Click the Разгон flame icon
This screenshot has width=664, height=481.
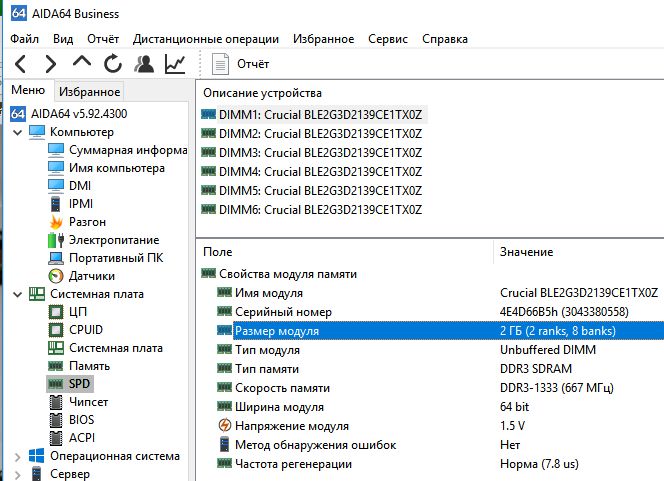click(56, 221)
